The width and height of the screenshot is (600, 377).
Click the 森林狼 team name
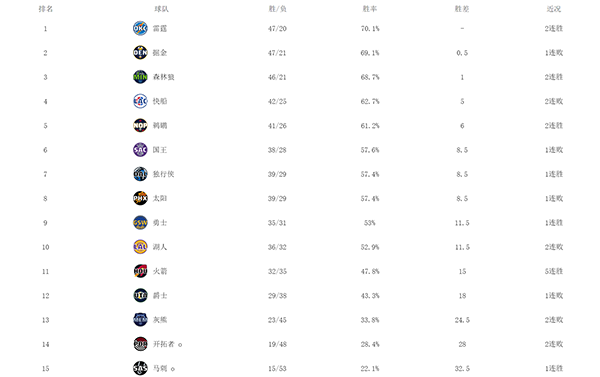pos(163,77)
